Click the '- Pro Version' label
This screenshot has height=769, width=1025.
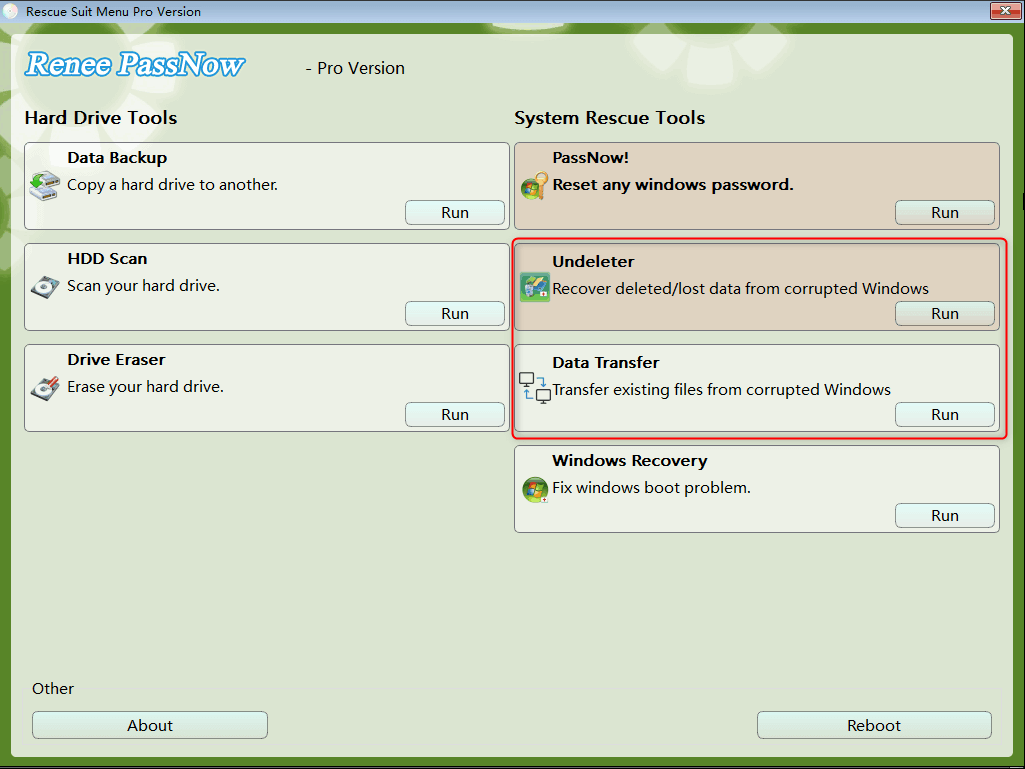(x=355, y=68)
